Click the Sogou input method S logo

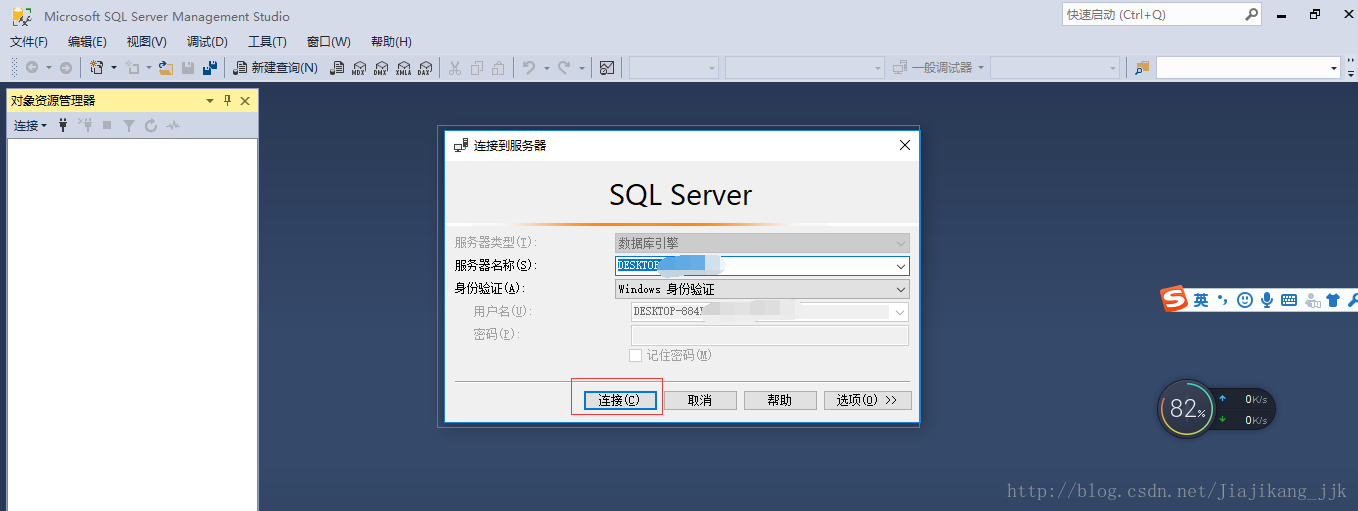(1174, 299)
